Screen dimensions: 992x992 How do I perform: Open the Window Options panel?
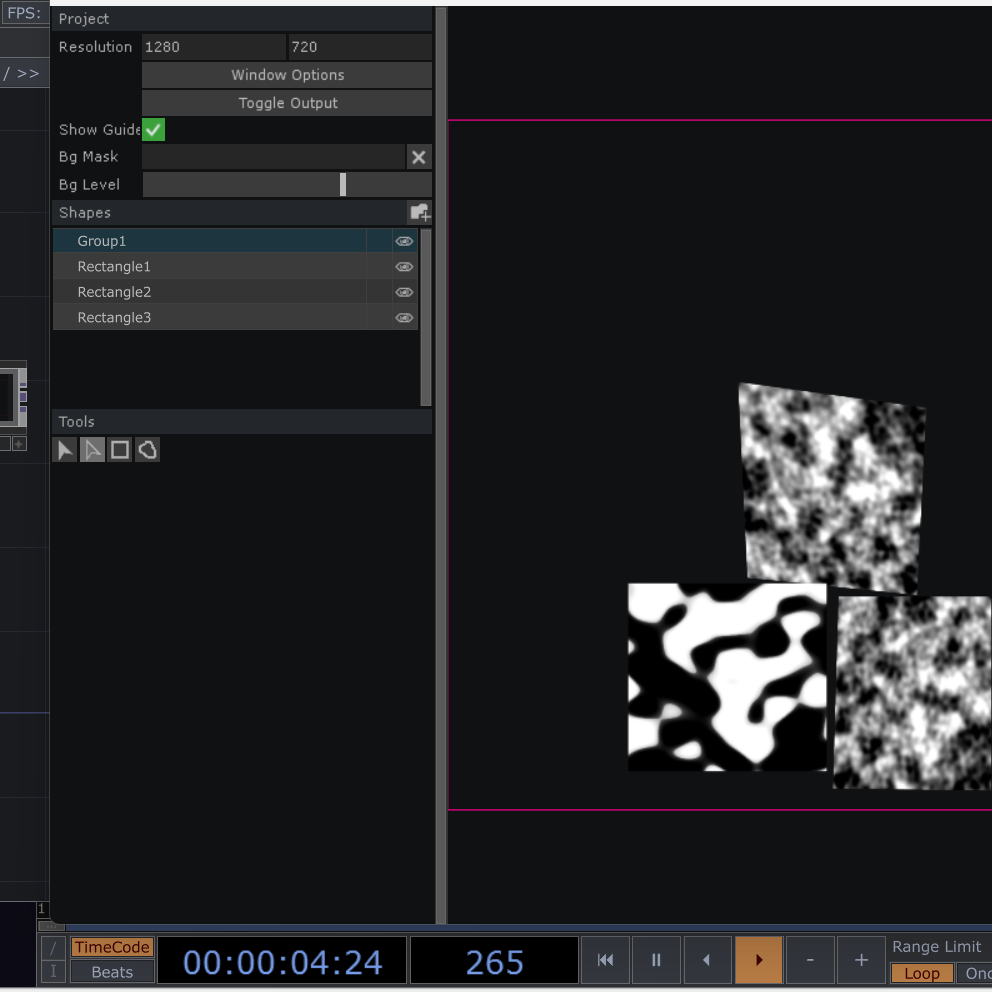[x=287, y=74]
